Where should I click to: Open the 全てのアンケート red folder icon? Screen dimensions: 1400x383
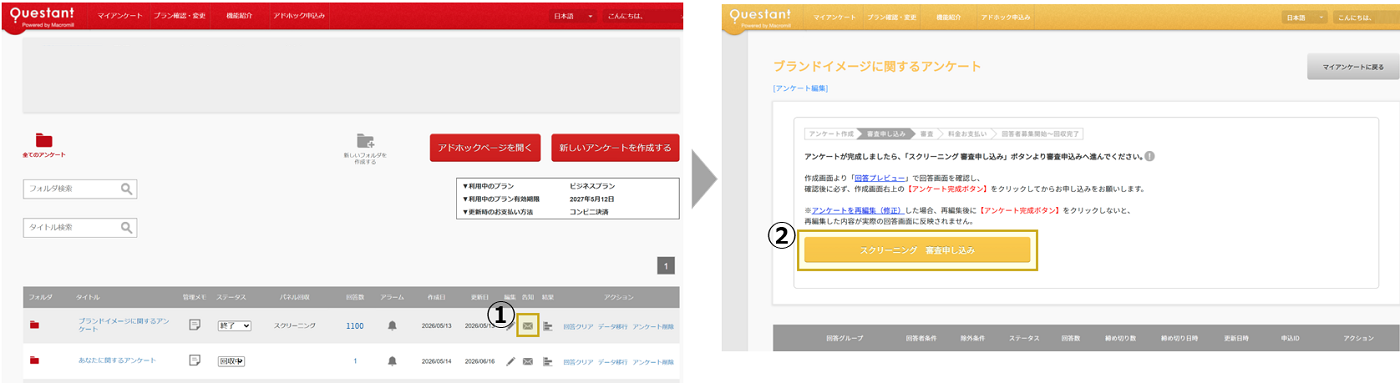click(44, 140)
